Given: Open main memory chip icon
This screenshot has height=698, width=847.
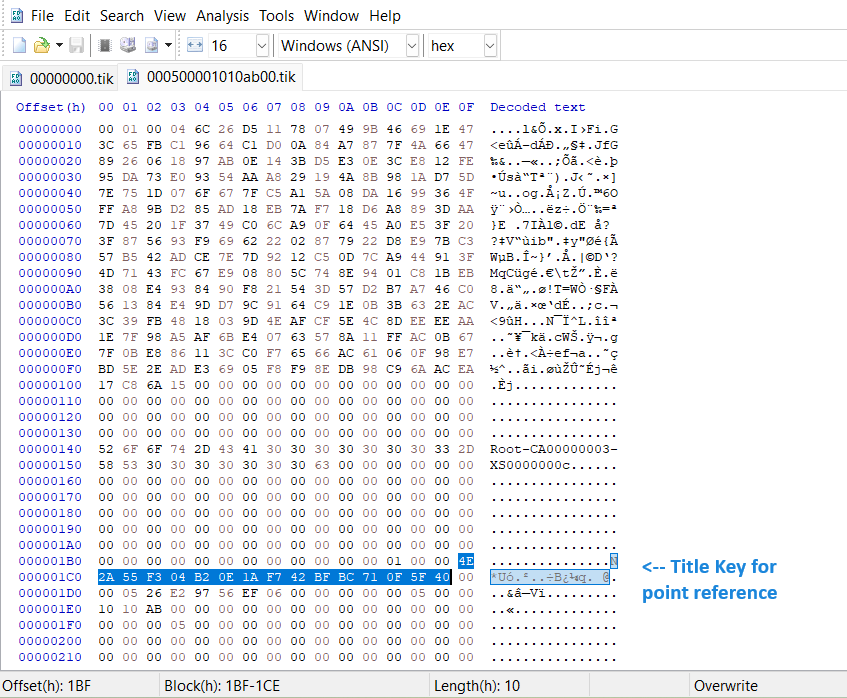Looking at the screenshot, I should (x=105, y=45).
